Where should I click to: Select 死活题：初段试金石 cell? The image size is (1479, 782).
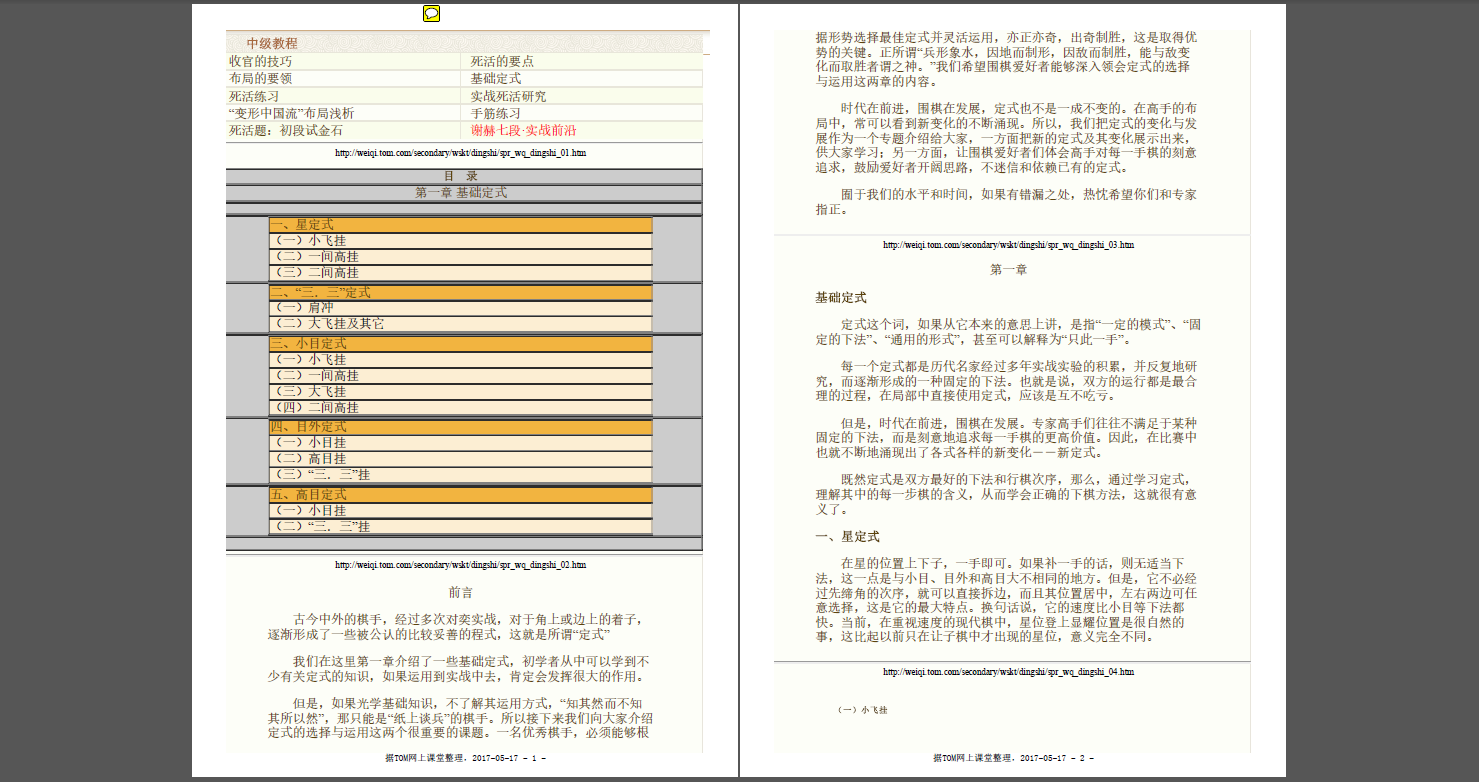(343, 130)
